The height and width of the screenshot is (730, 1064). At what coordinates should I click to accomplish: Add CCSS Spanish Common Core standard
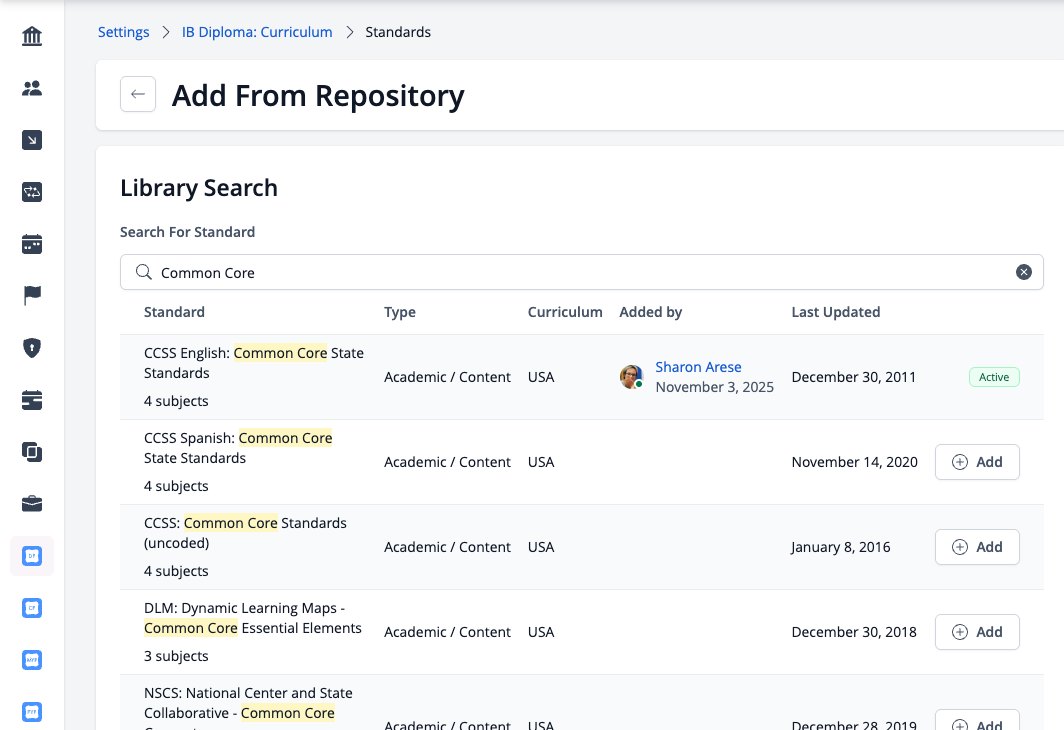(x=977, y=462)
